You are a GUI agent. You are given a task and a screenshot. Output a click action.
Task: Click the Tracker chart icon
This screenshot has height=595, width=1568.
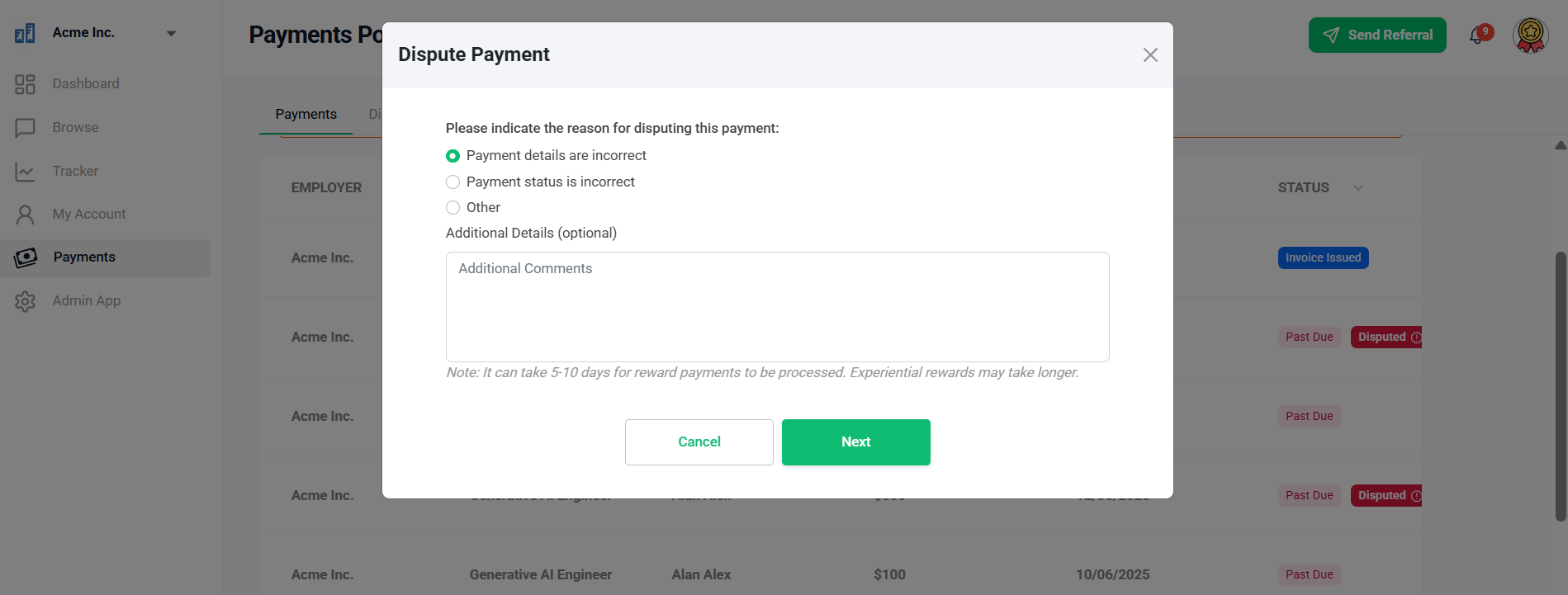[25, 172]
